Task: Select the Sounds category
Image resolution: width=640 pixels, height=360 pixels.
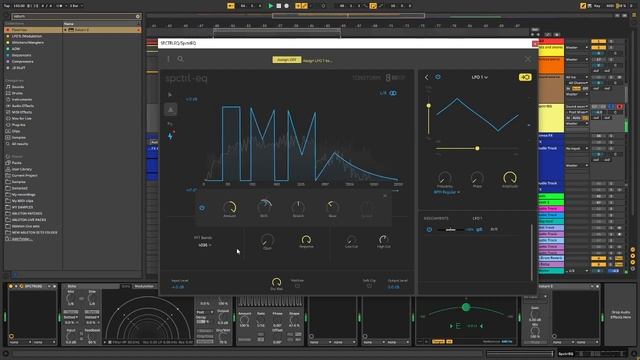Action: coord(18,87)
